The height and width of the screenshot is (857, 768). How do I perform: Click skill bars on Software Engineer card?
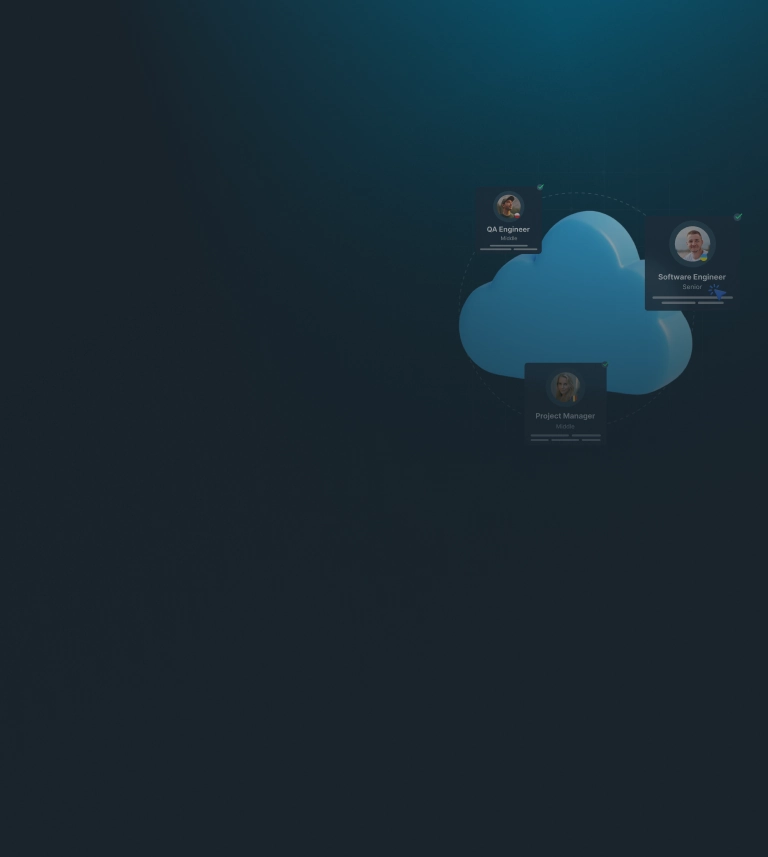[692, 299]
